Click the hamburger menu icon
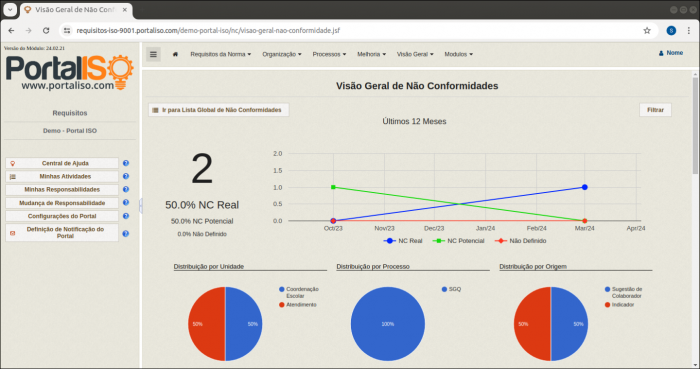Viewport: 700px width, 369px height. (x=153, y=54)
